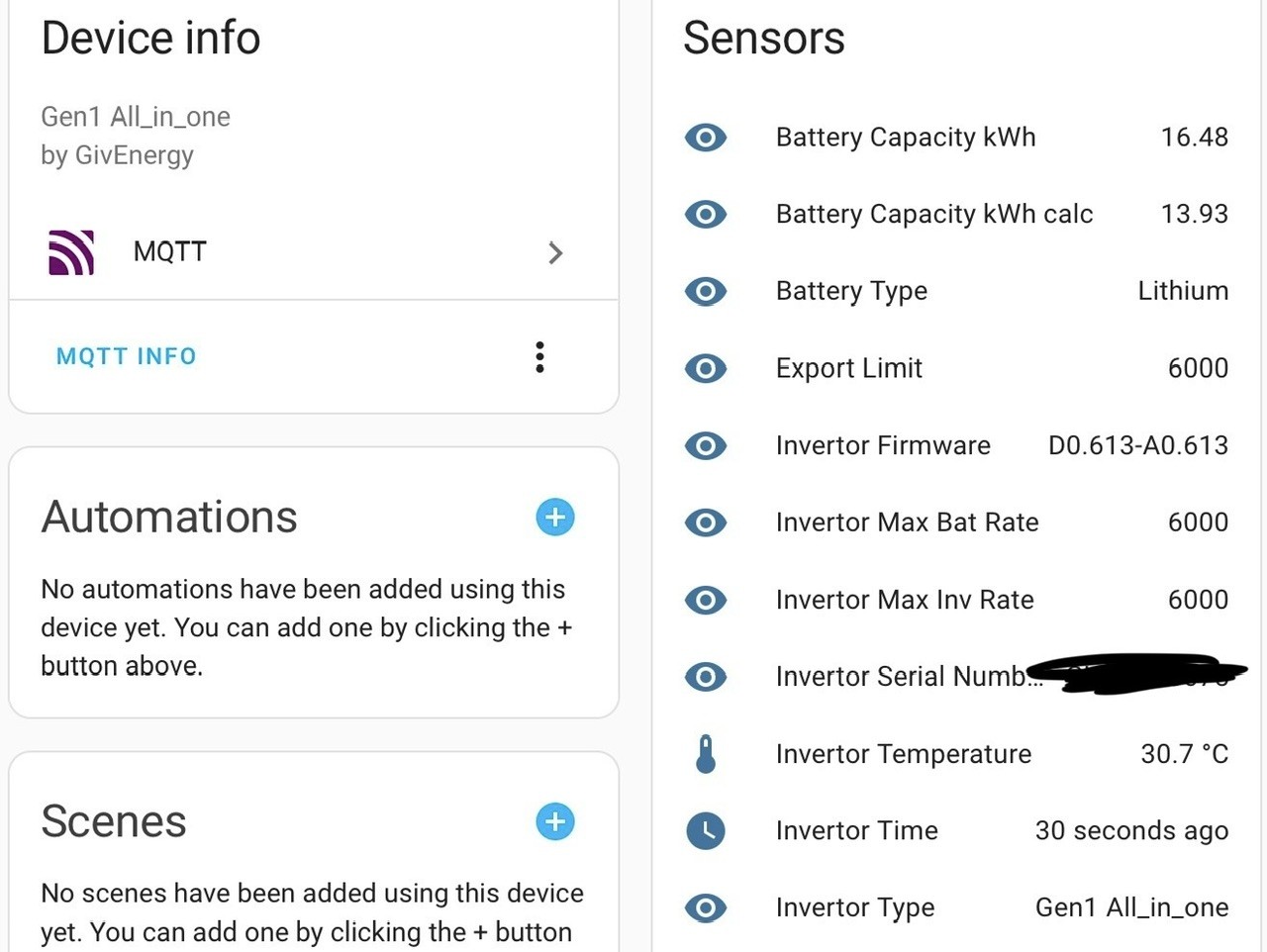Image resolution: width=1267 pixels, height=952 pixels.
Task: Expand the MQTT integration chevron arrow
Action: tap(555, 253)
